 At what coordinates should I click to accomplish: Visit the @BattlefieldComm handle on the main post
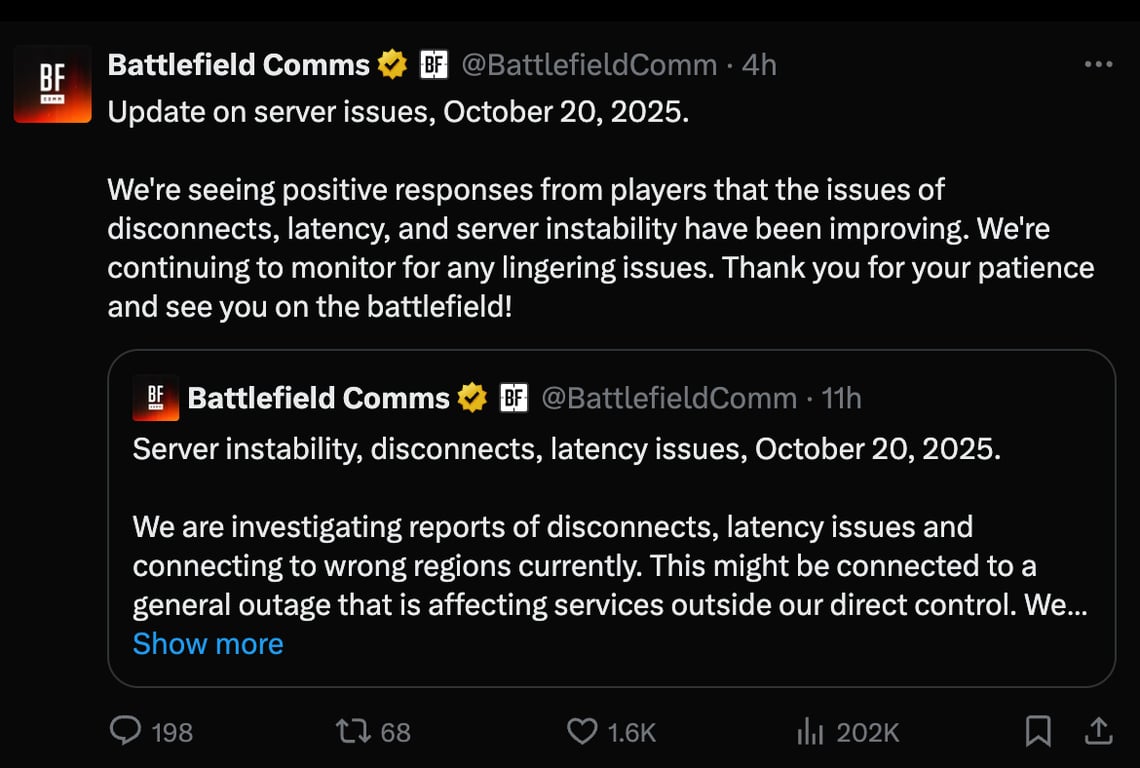click(588, 66)
